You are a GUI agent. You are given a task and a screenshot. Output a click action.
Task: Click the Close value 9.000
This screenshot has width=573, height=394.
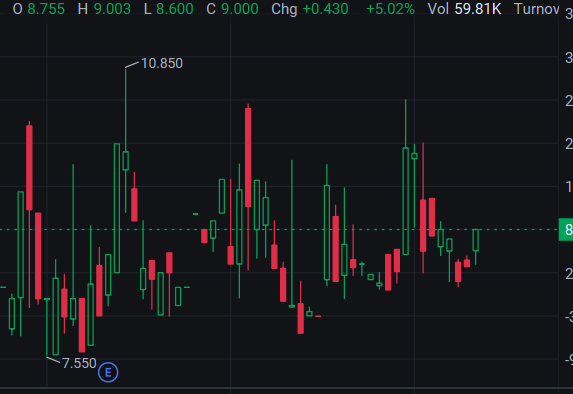pyautogui.click(x=239, y=9)
